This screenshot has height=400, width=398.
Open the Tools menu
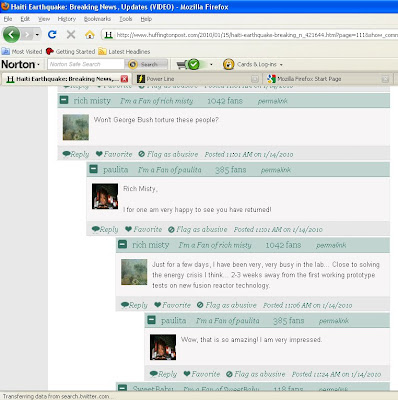(126, 19)
